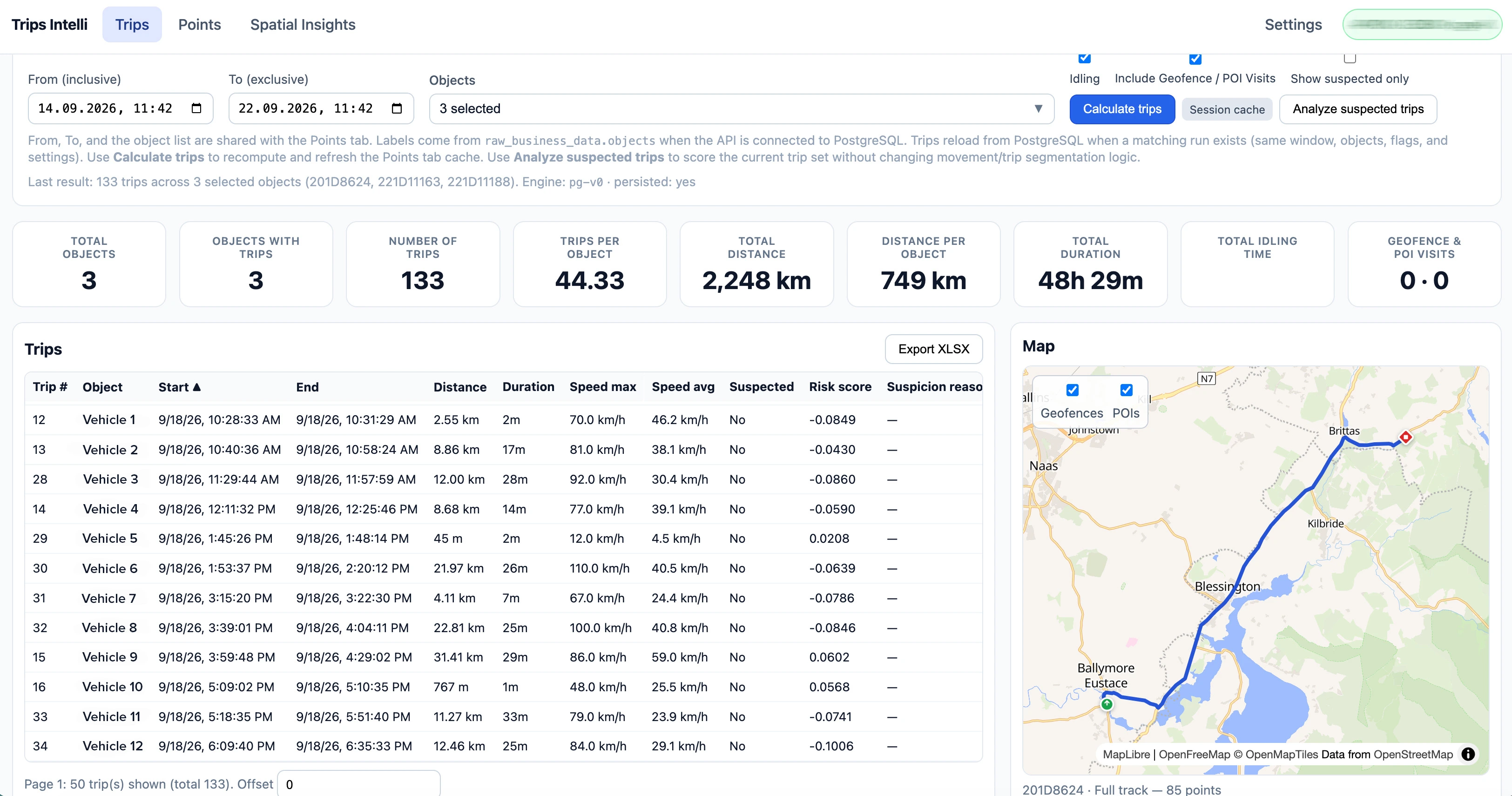Click the Analyze suspected trips button
The width and height of the screenshot is (1512, 796).
1357,109
